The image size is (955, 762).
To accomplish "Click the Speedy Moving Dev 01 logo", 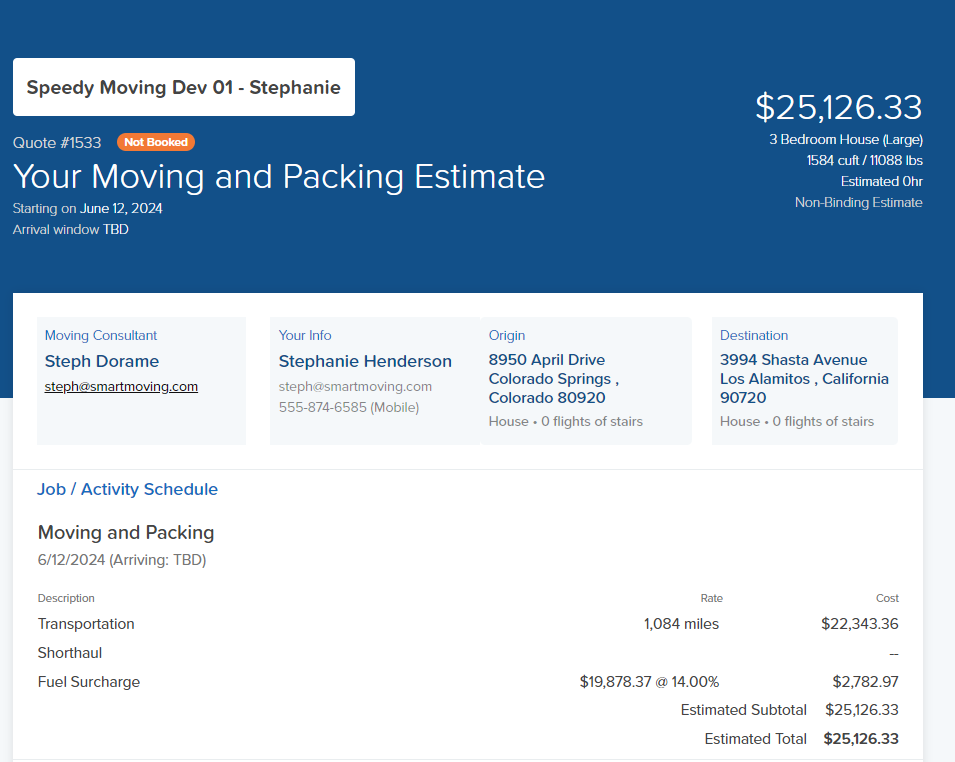I will [x=183, y=87].
